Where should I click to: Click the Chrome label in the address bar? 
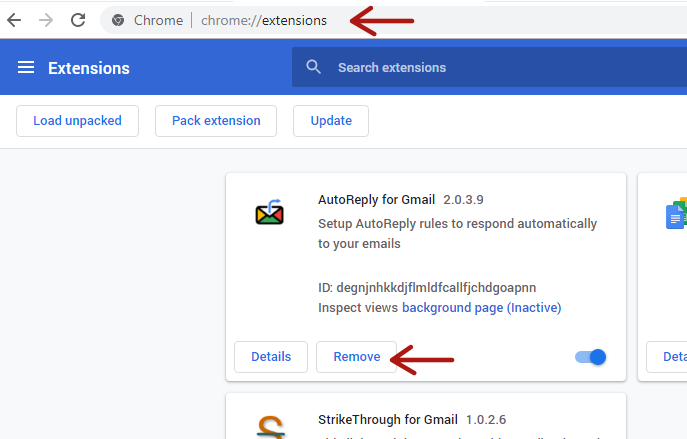click(x=158, y=20)
